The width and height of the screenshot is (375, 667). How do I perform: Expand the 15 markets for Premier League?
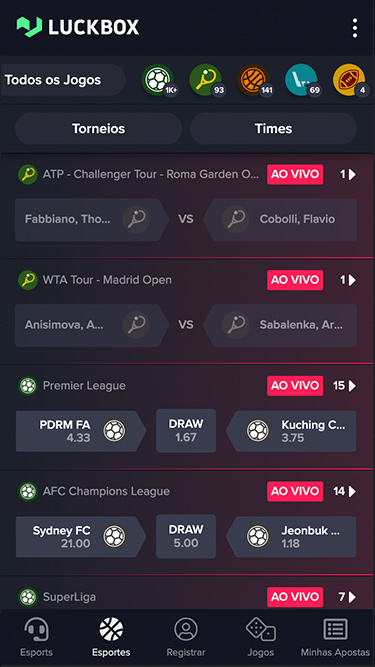345,386
